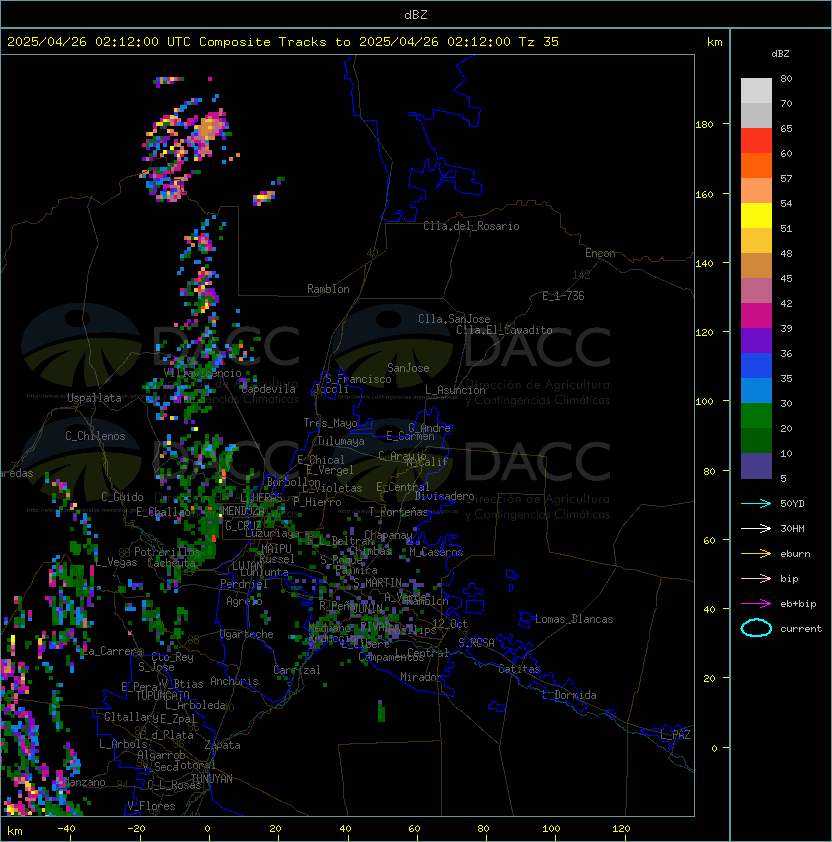Click the 'L_Asuncion' place label

455,390
